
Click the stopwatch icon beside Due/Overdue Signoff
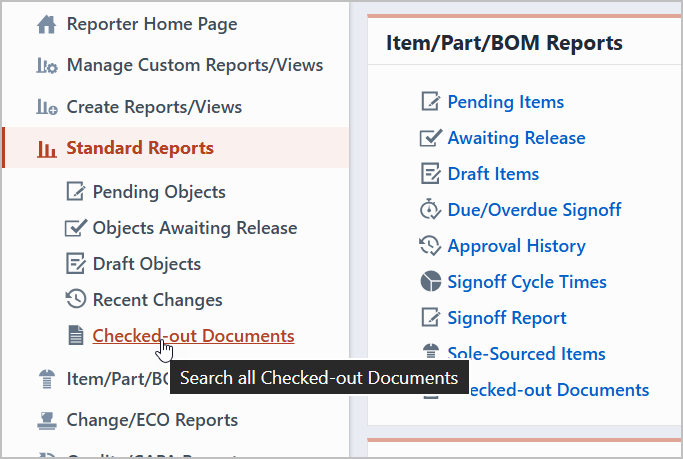[430, 209]
